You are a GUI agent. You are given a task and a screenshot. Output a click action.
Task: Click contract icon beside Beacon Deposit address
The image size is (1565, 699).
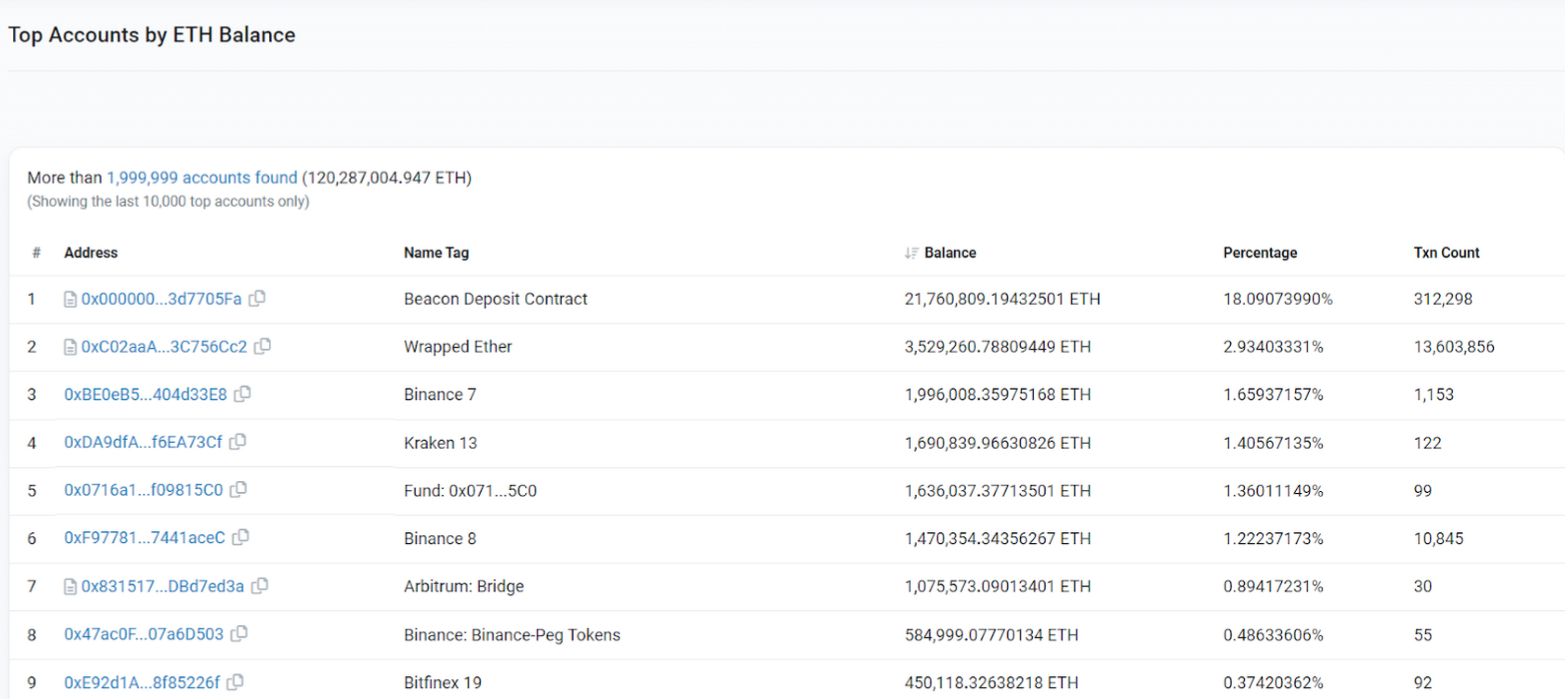point(70,299)
